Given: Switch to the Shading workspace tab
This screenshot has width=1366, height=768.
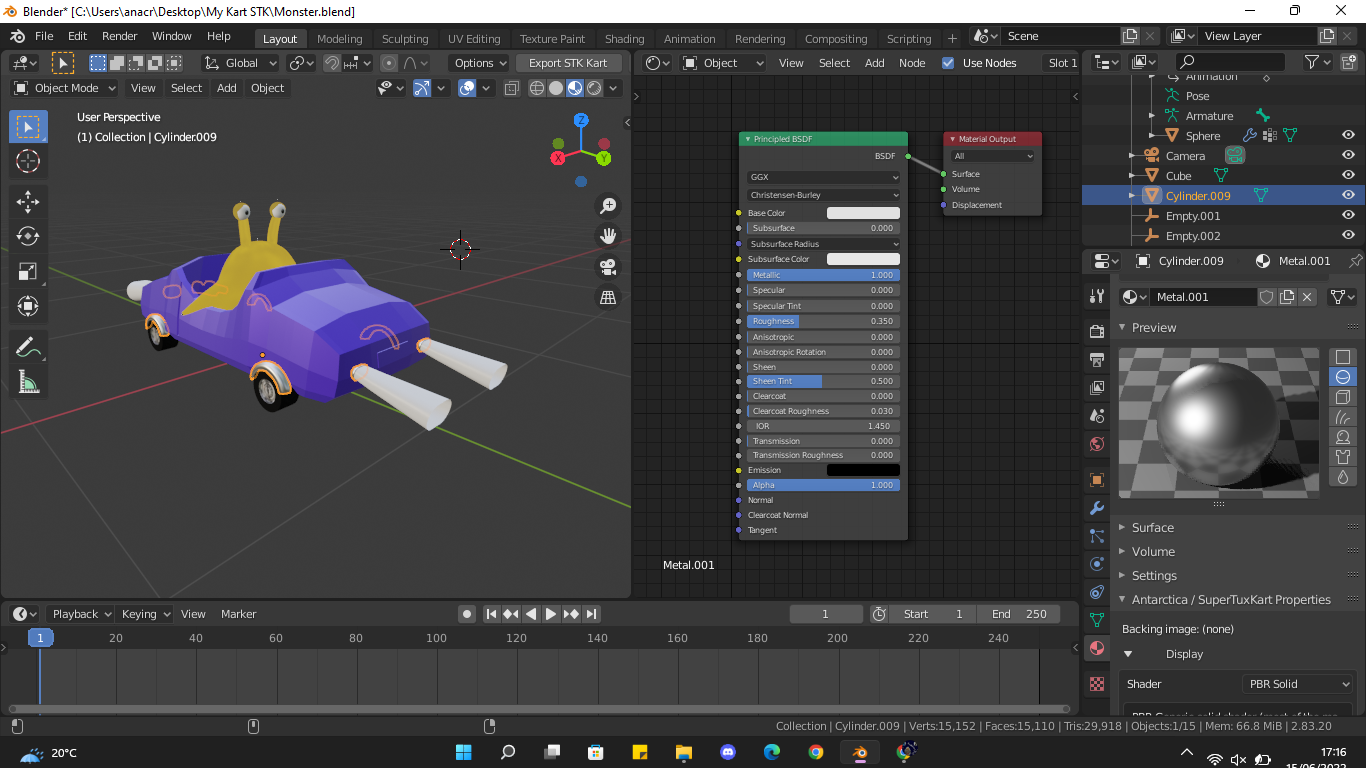Looking at the screenshot, I should [624, 39].
